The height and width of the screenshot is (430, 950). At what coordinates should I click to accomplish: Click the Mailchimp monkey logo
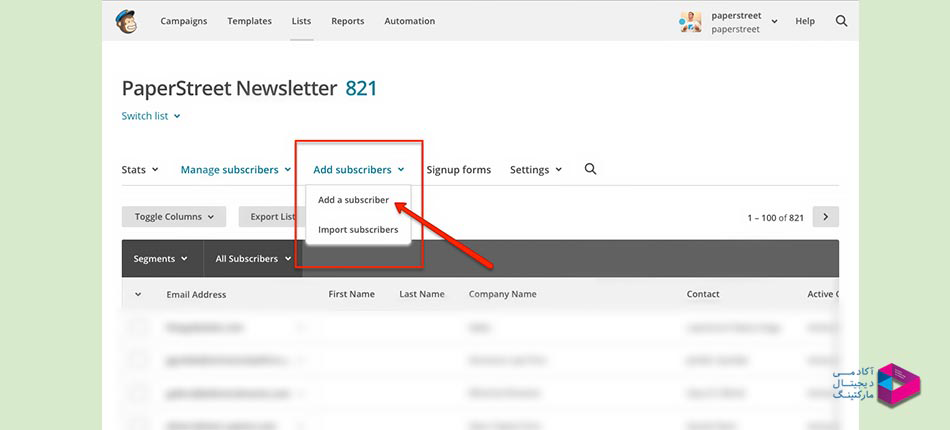(x=126, y=21)
